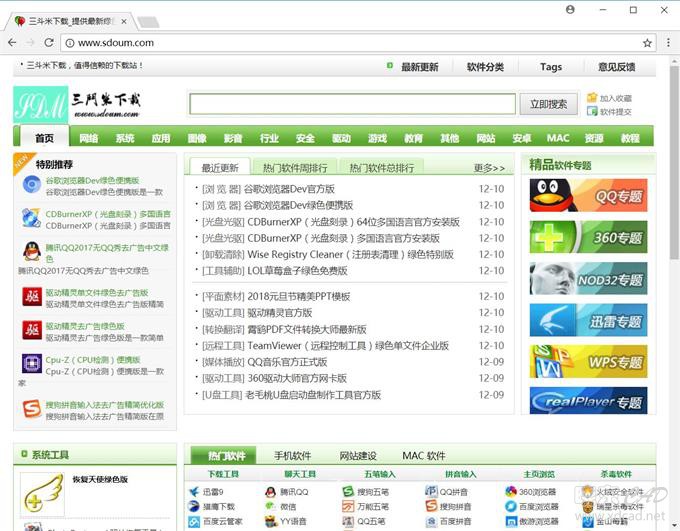This screenshot has width=680, height=531.
Task: Open the Tags top link
Action: click(x=551, y=67)
